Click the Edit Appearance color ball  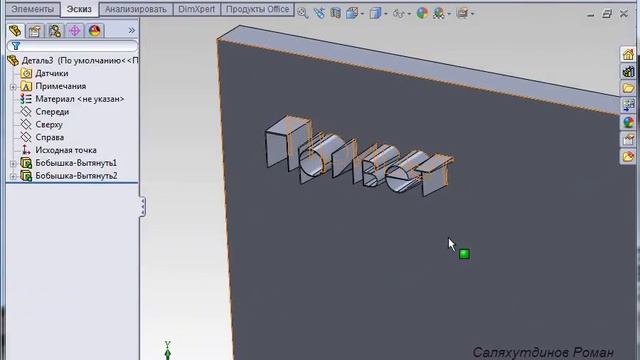coord(422,13)
